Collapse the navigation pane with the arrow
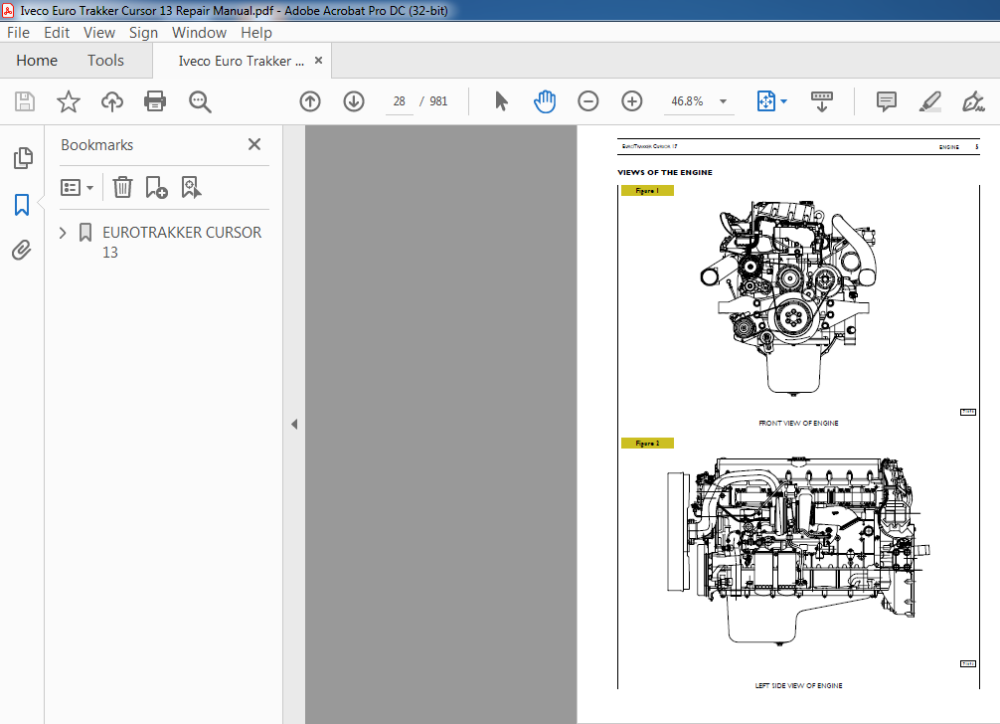 coord(294,424)
